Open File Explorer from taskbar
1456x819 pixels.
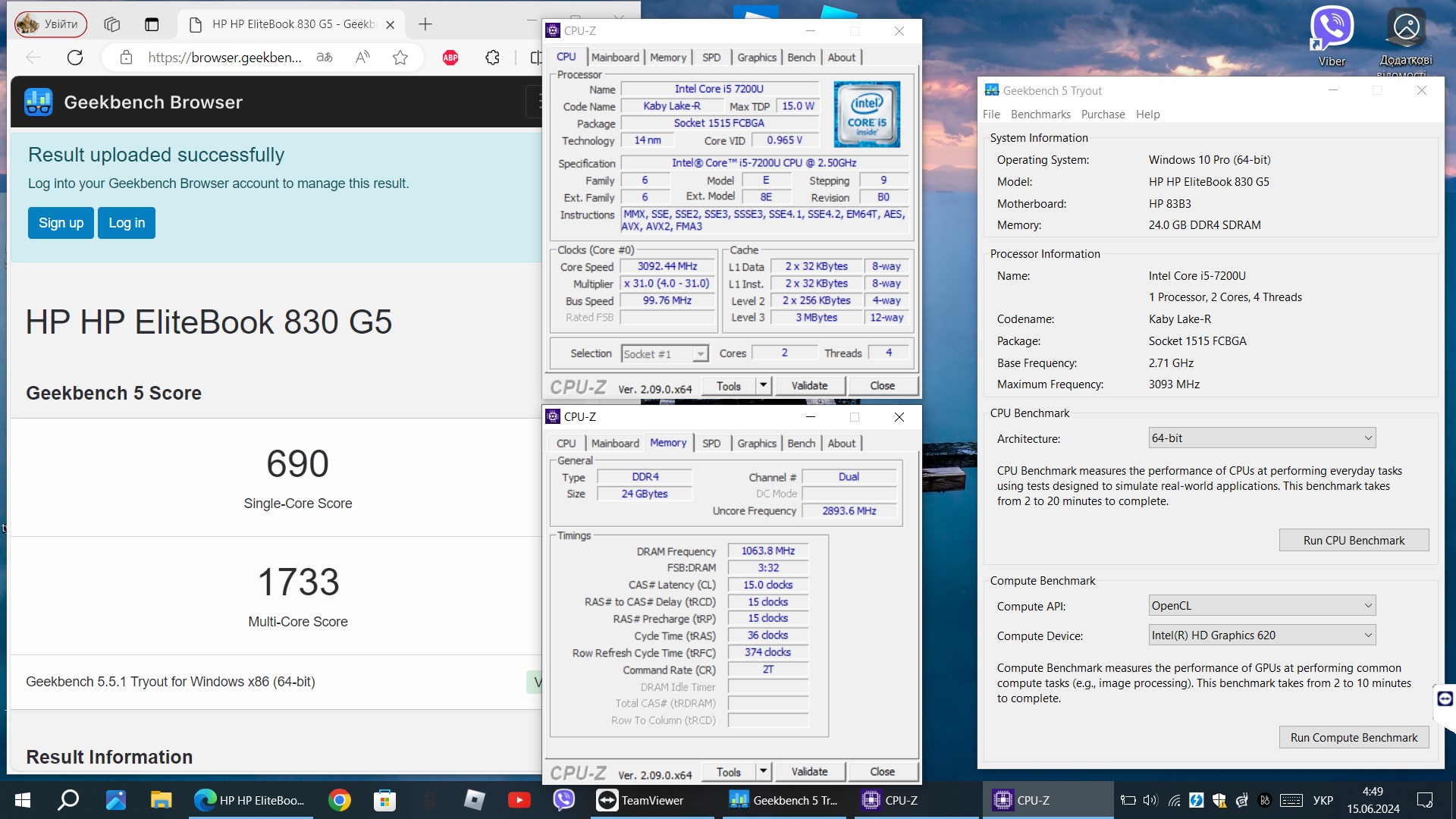(x=161, y=800)
